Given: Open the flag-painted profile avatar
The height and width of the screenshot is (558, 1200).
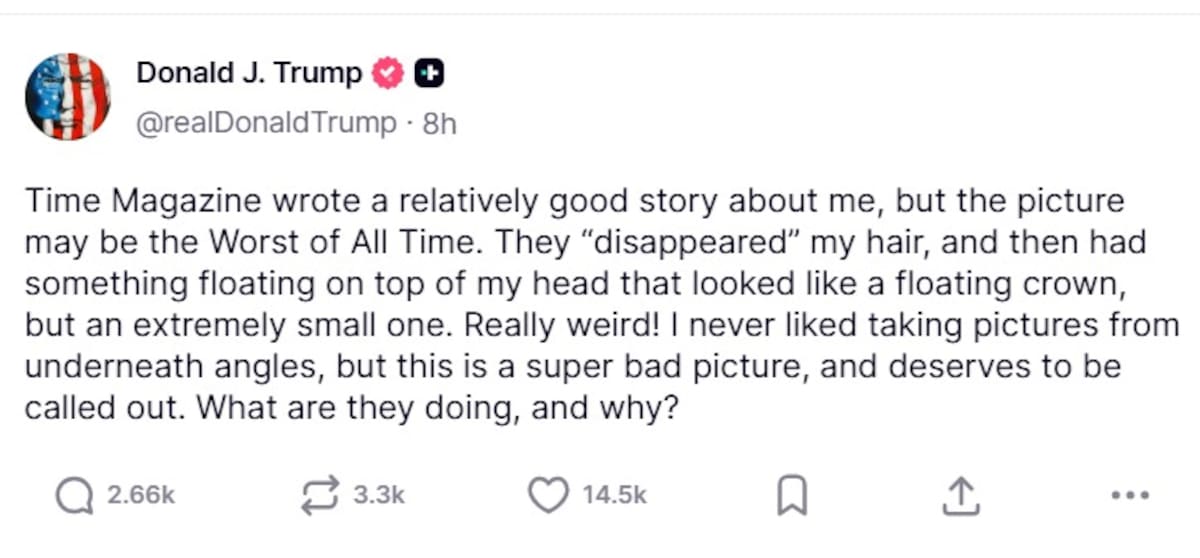Looking at the screenshot, I should (67, 96).
